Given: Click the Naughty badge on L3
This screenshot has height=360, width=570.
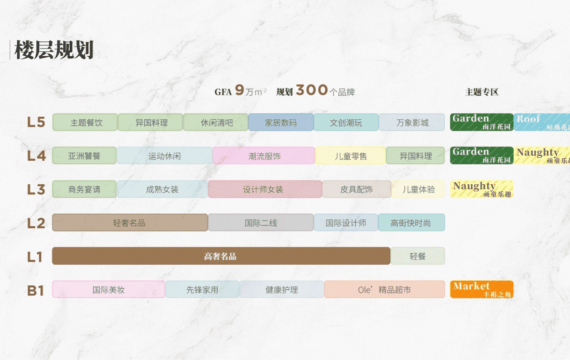Looking at the screenshot, I should pos(482,189).
